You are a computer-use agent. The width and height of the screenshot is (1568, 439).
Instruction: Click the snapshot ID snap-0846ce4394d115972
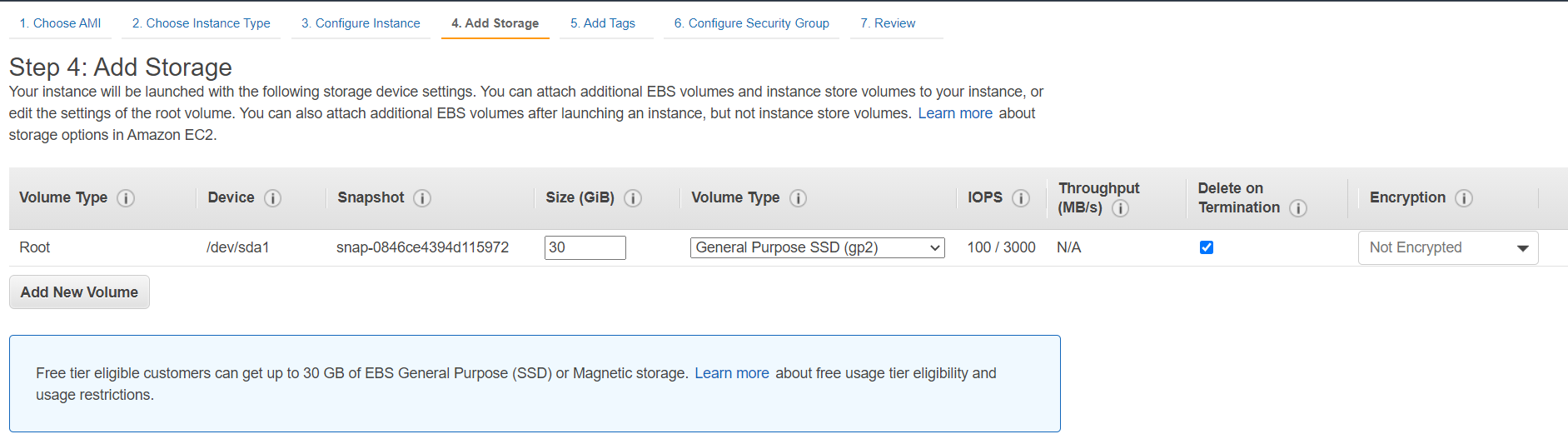[x=422, y=247]
